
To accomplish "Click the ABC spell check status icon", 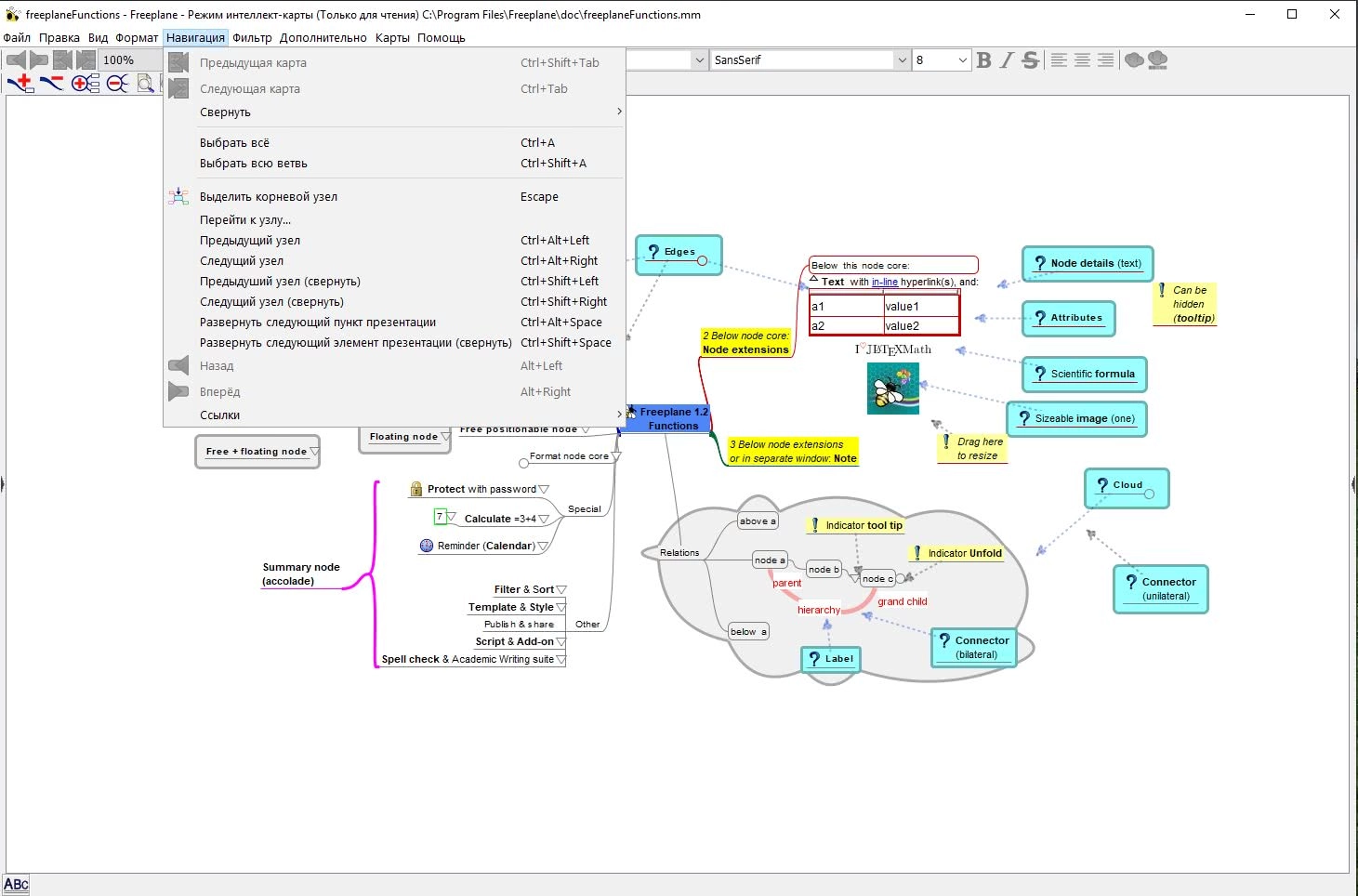I will [x=16, y=885].
